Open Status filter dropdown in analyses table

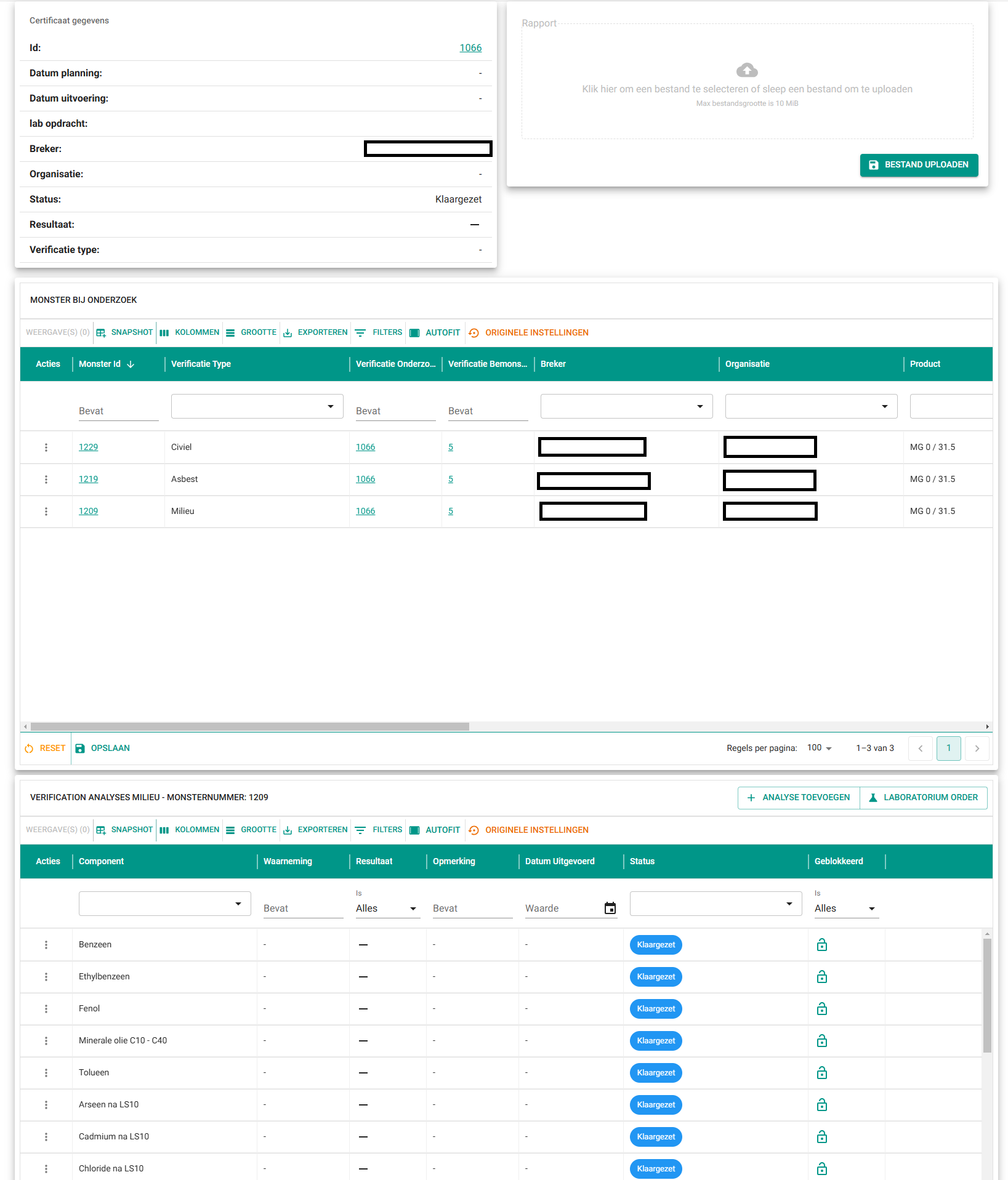pos(716,904)
